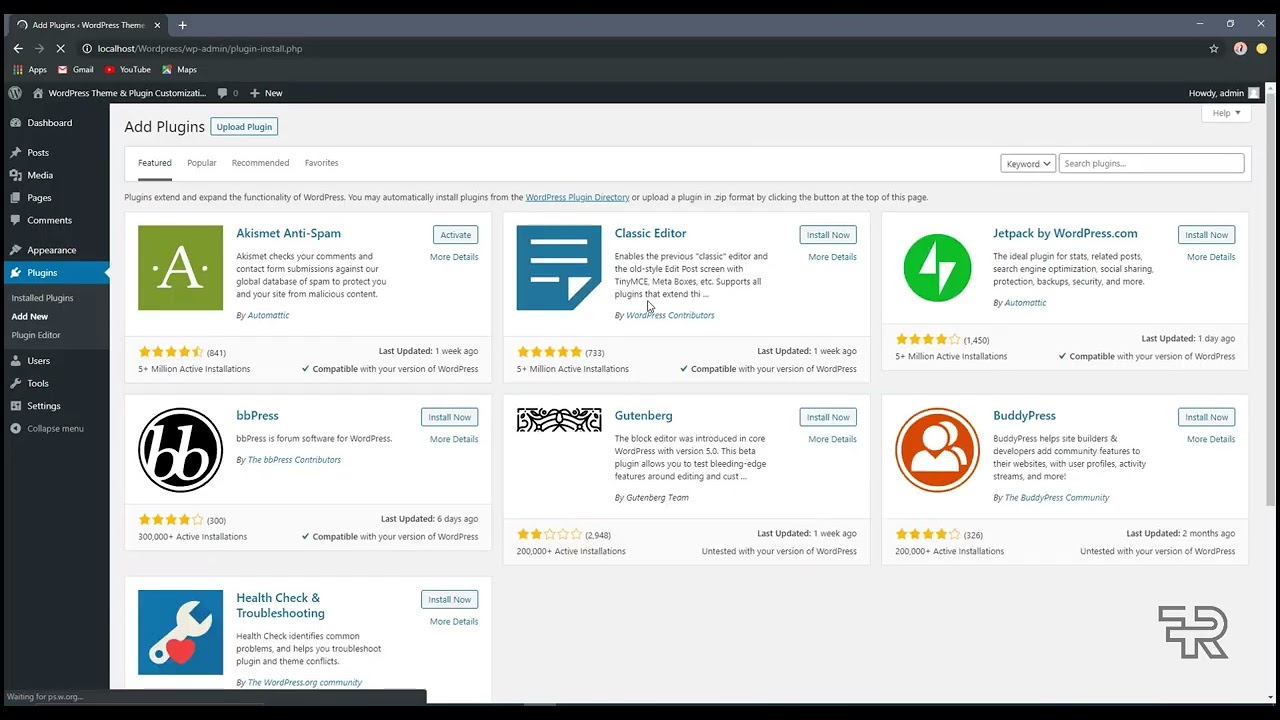Click the Classic Editor plugin thumbnail
Viewport: 1280px width, 720px height.
pos(559,268)
